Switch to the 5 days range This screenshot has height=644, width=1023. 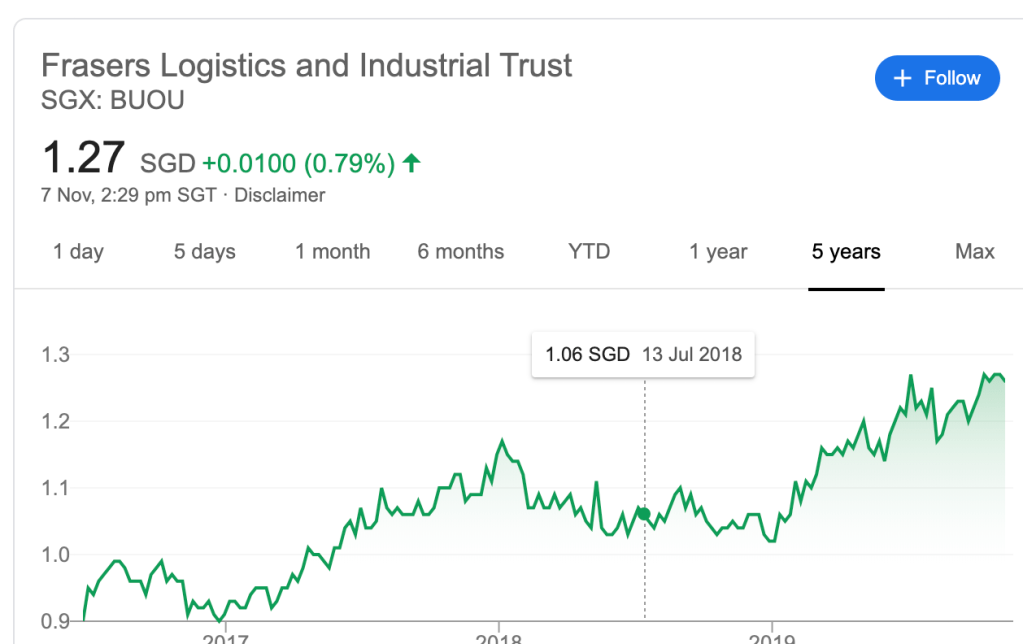coord(204,252)
